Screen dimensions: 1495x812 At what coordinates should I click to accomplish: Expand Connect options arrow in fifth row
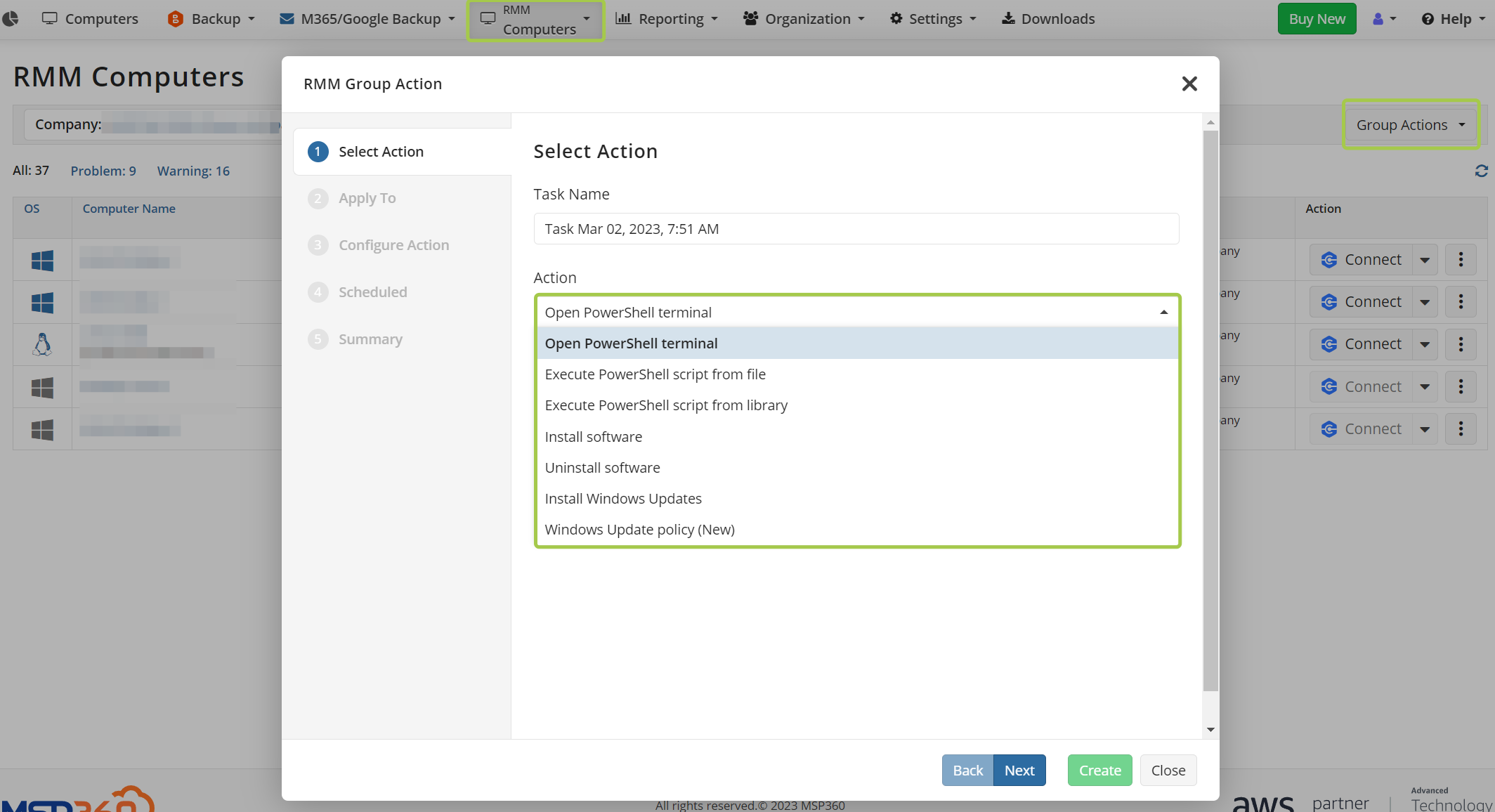click(1425, 429)
